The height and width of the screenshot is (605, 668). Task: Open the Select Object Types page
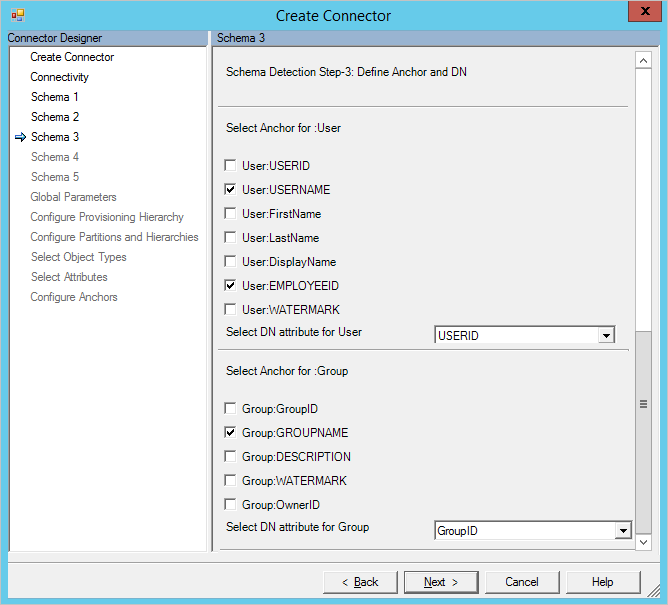(79, 257)
